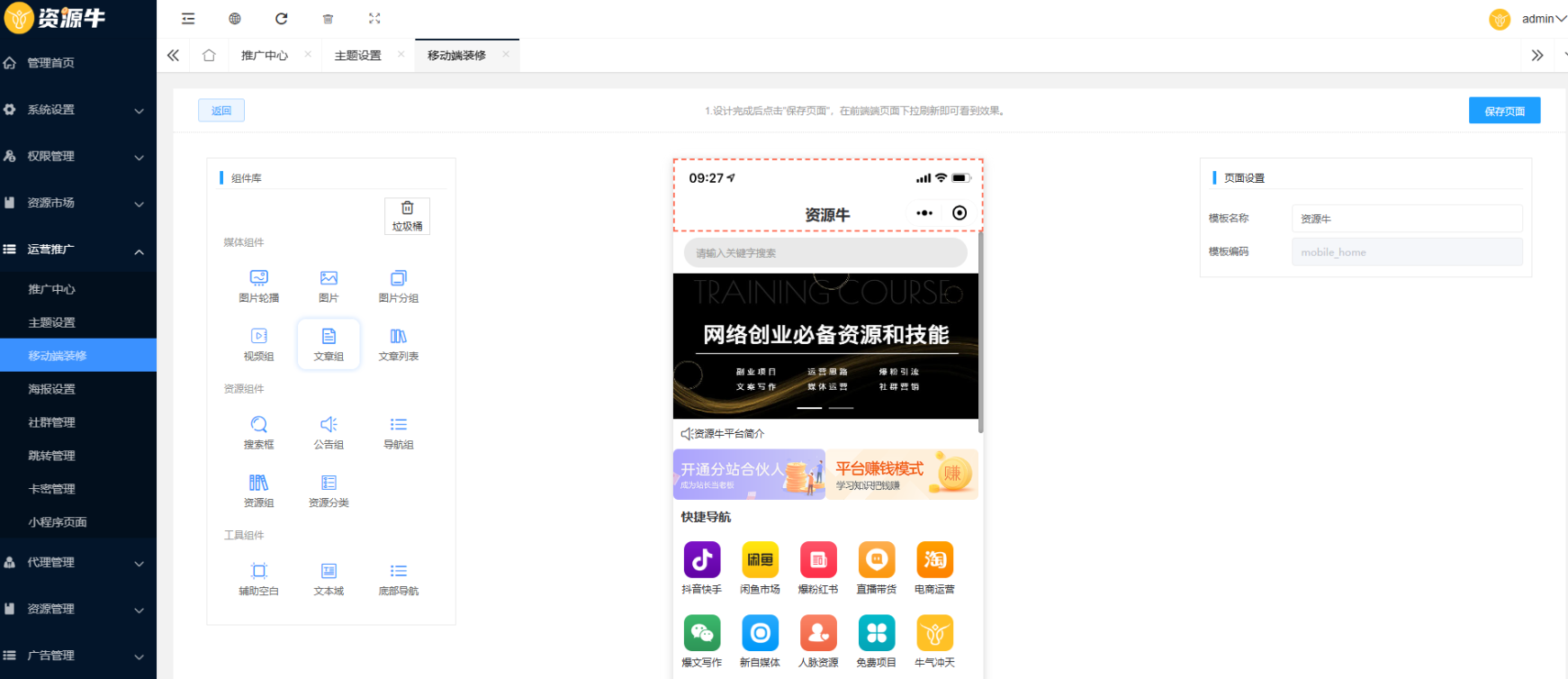
Task: Click the 直播带货 nav icon
Action: [x=877, y=559]
